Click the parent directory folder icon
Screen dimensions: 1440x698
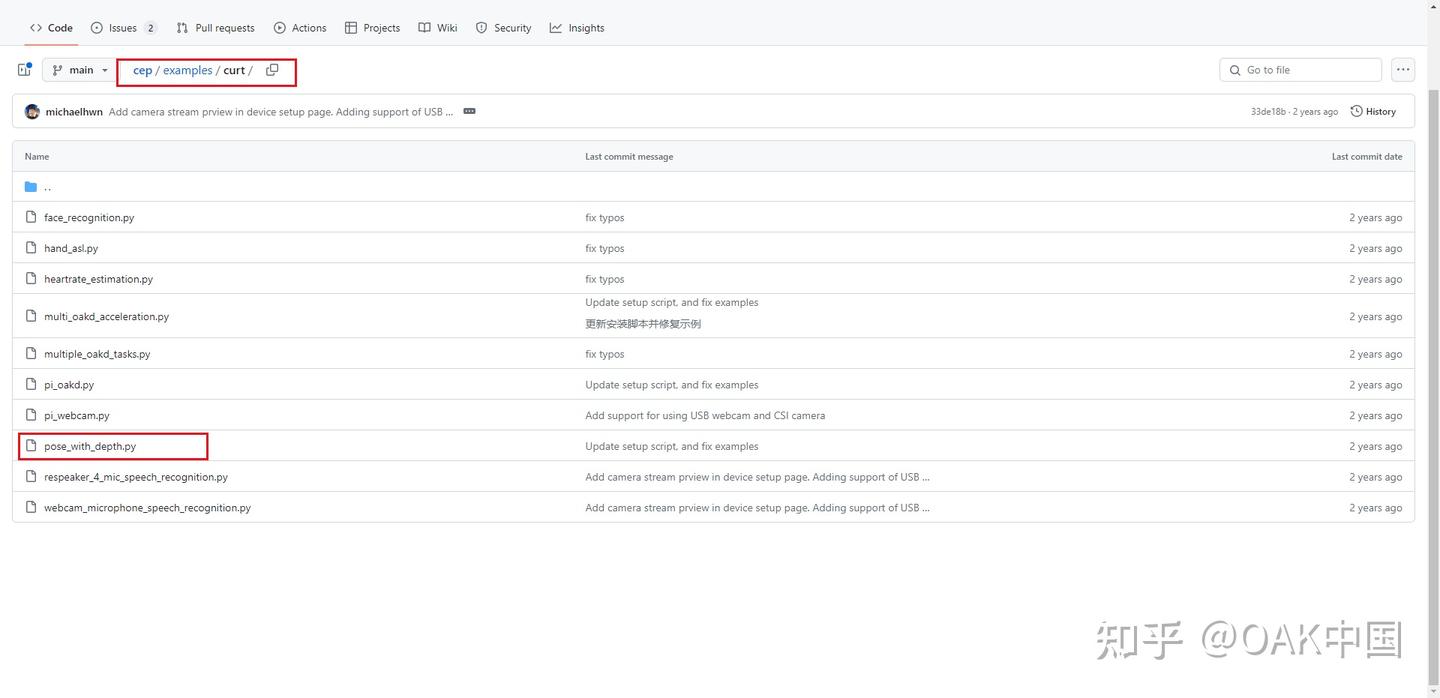click(x=31, y=187)
